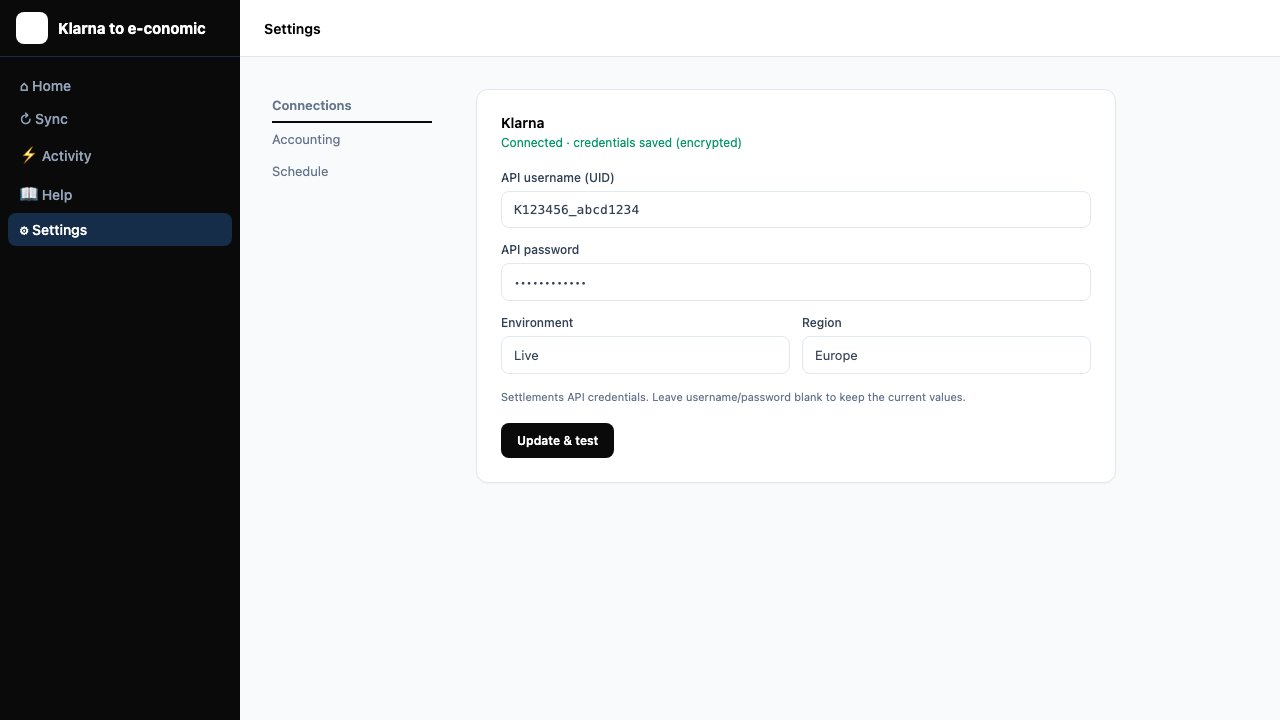
Task: Go to the Home page
Action: tap(120, 86)
